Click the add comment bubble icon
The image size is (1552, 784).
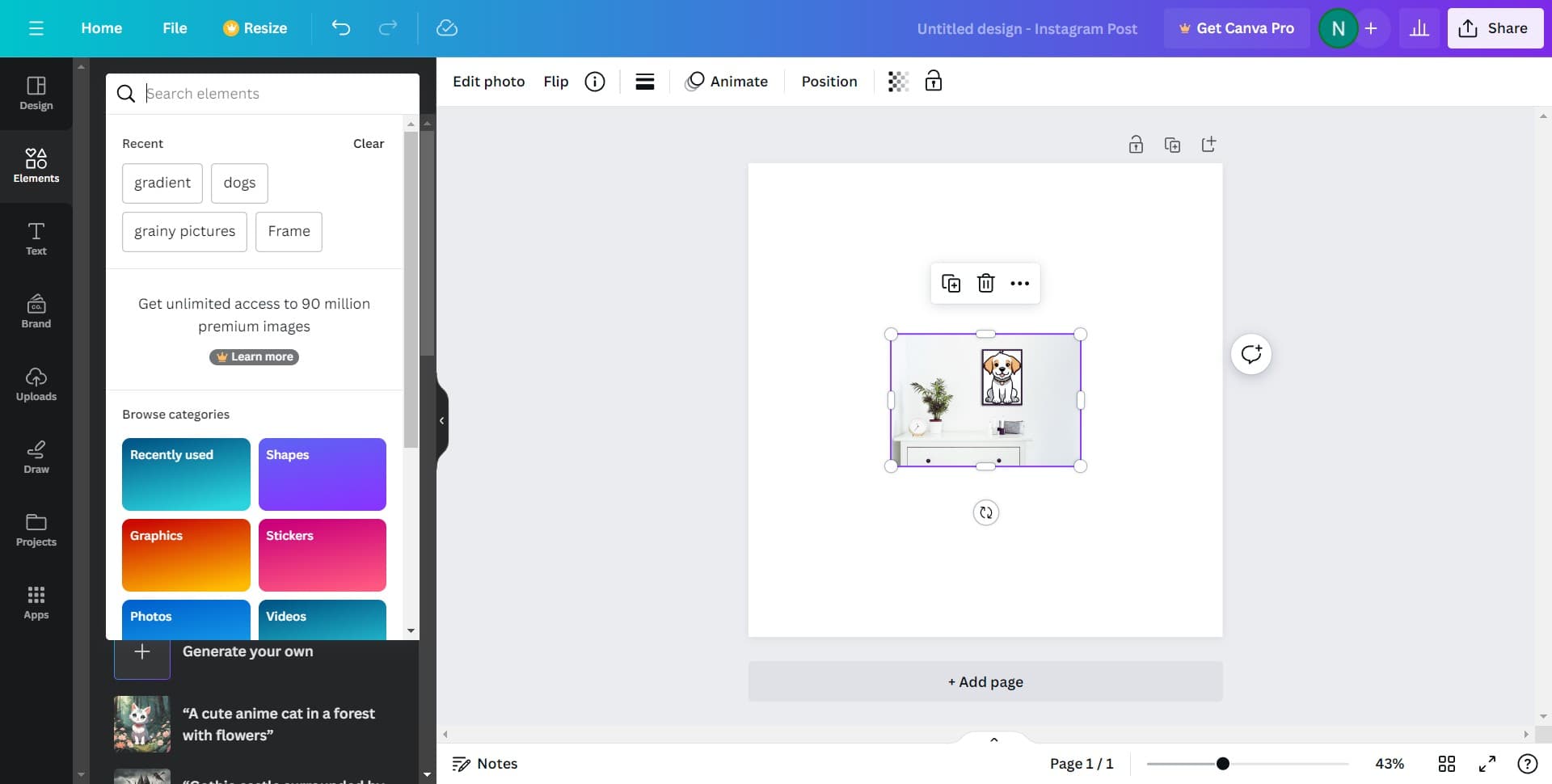1250,354
